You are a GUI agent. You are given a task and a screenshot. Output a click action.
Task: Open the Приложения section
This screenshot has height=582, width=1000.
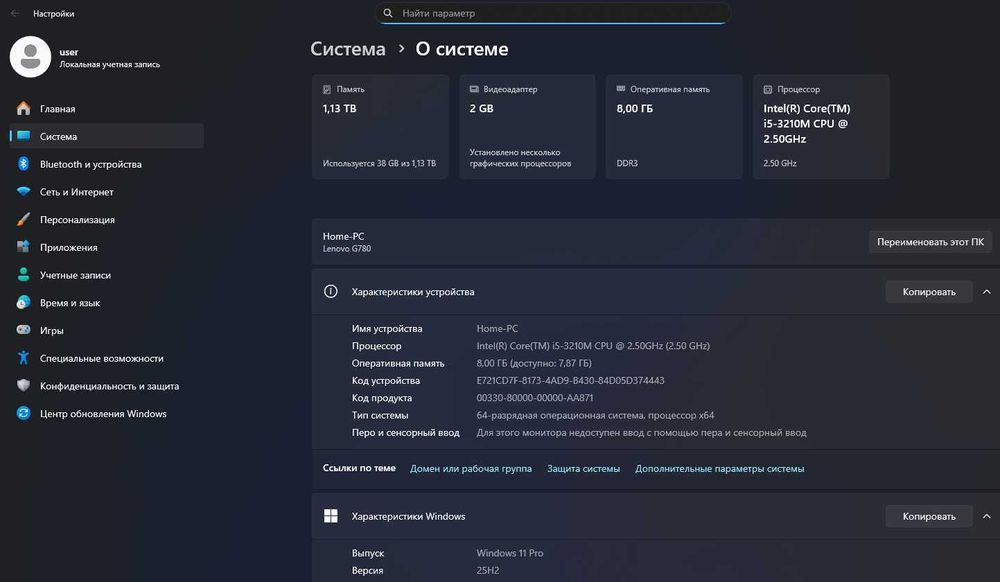point(107,247)
